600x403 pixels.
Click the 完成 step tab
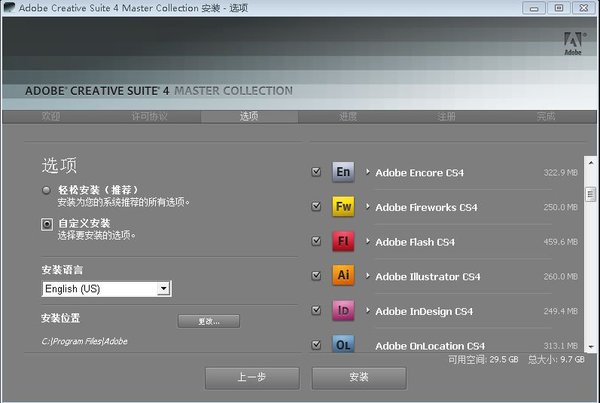tap(546, 116)
